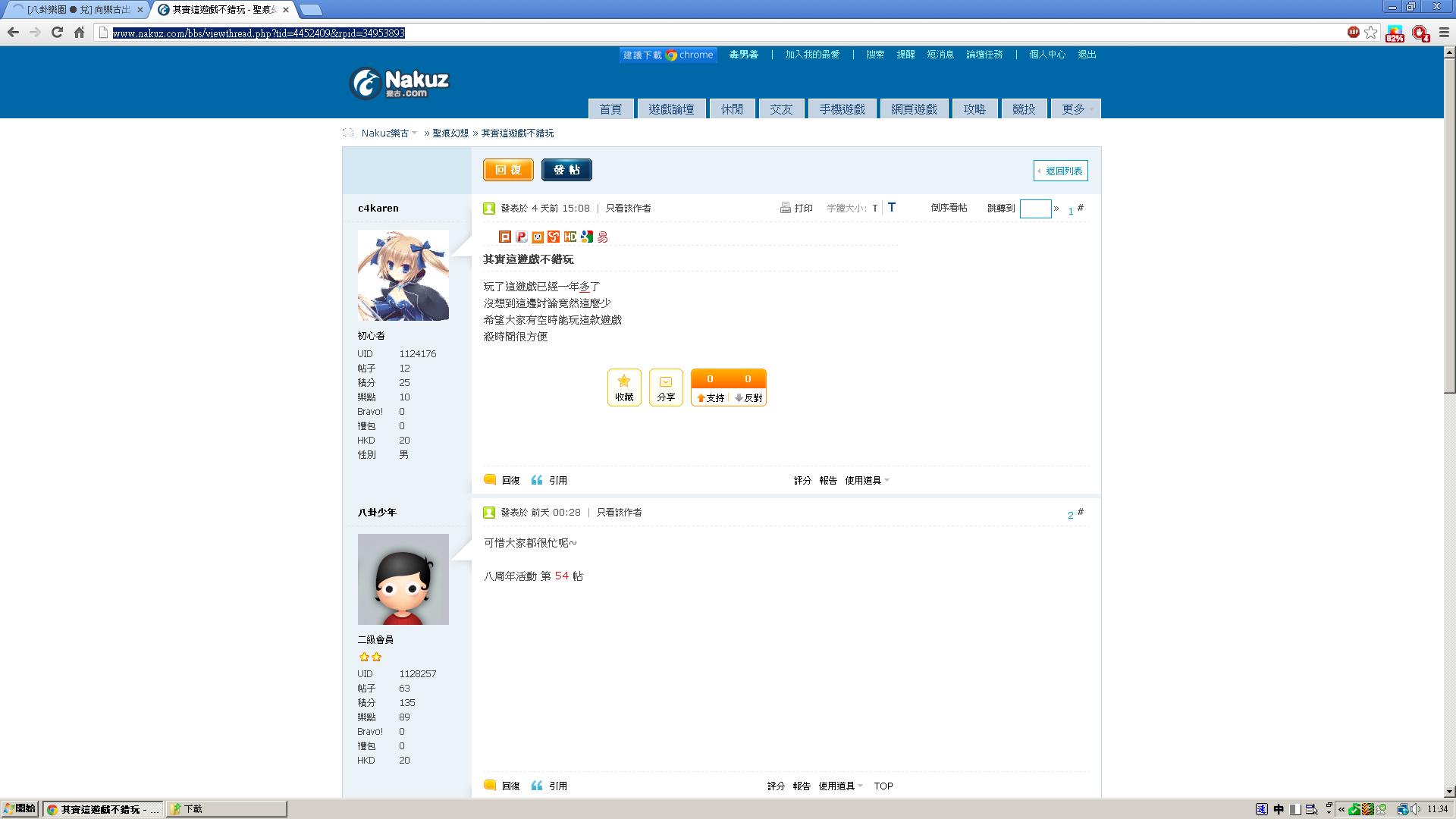
Task: Click the orange 回復 reply button
Action: [508, 170]
